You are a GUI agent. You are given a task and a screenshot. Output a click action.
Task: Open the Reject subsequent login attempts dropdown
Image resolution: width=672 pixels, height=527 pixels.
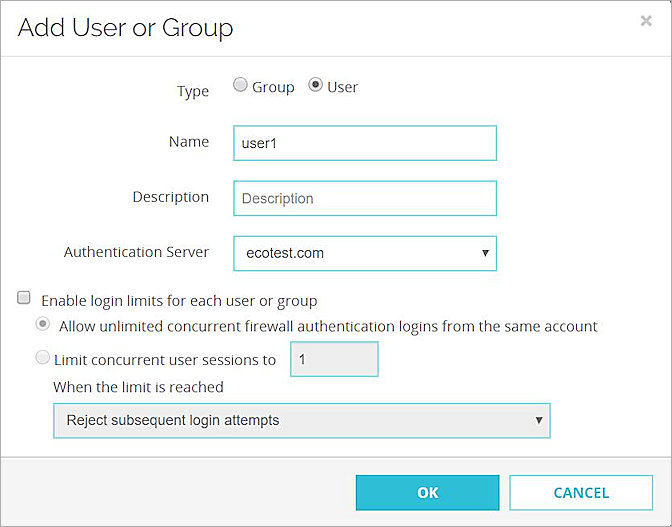[x=302, y=421]
